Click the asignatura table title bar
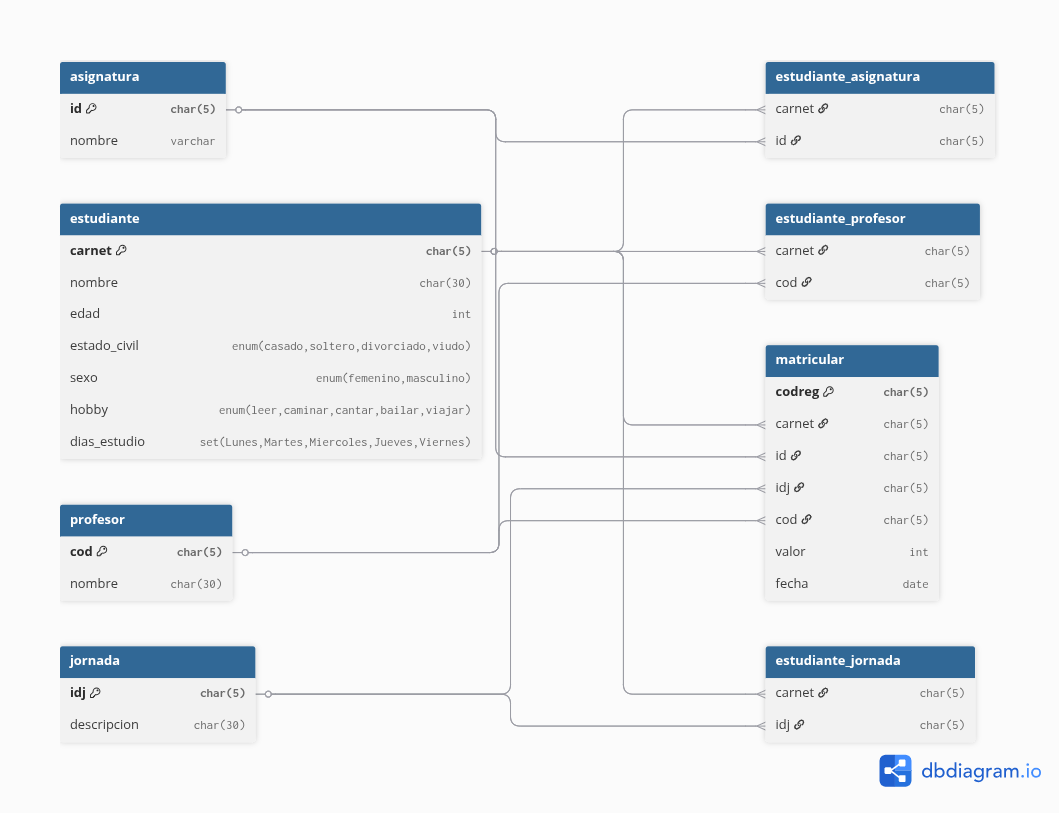Image resolution: width=1059 pixels, height=813 pixels. point(142,77)
